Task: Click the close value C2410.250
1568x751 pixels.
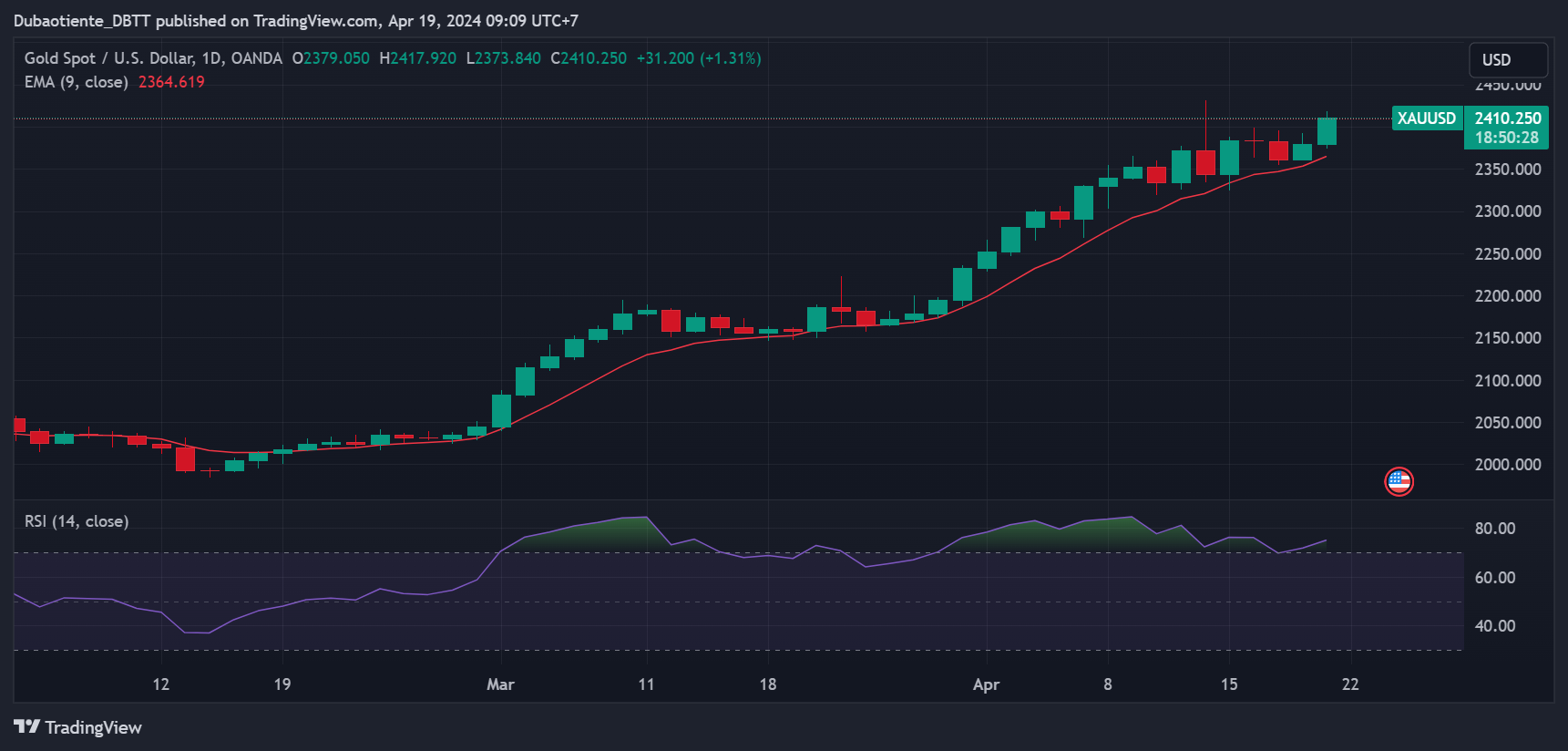Action: tap(589, 58)
